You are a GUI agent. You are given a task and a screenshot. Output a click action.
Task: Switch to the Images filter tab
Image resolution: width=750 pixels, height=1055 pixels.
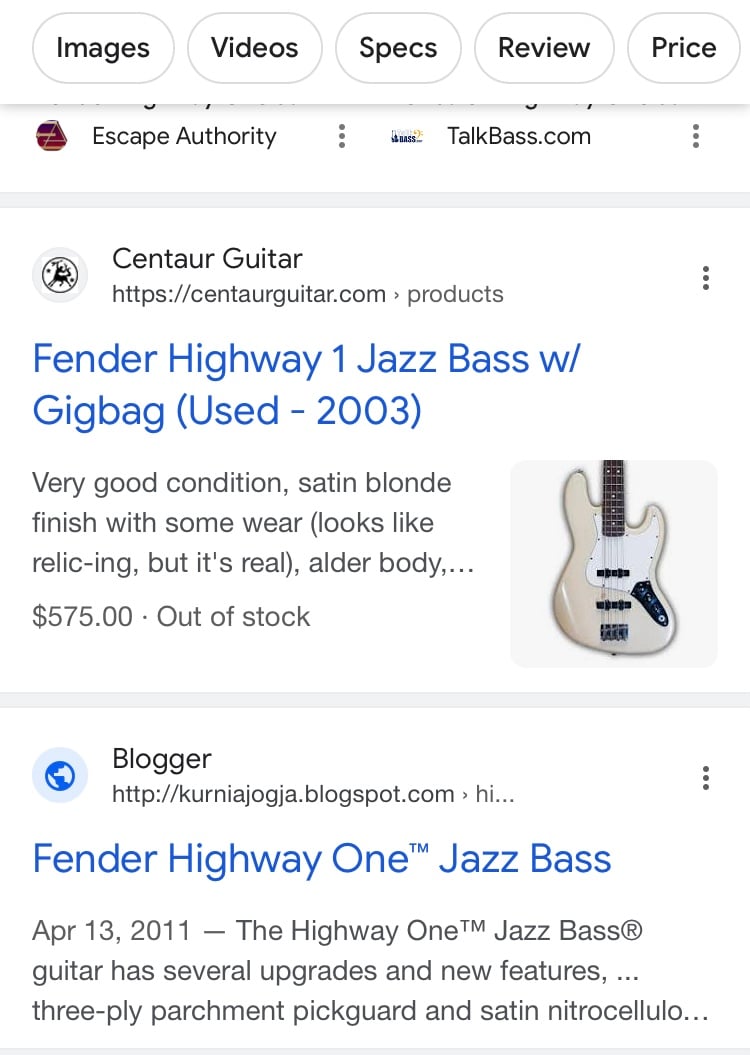[103, 48]
